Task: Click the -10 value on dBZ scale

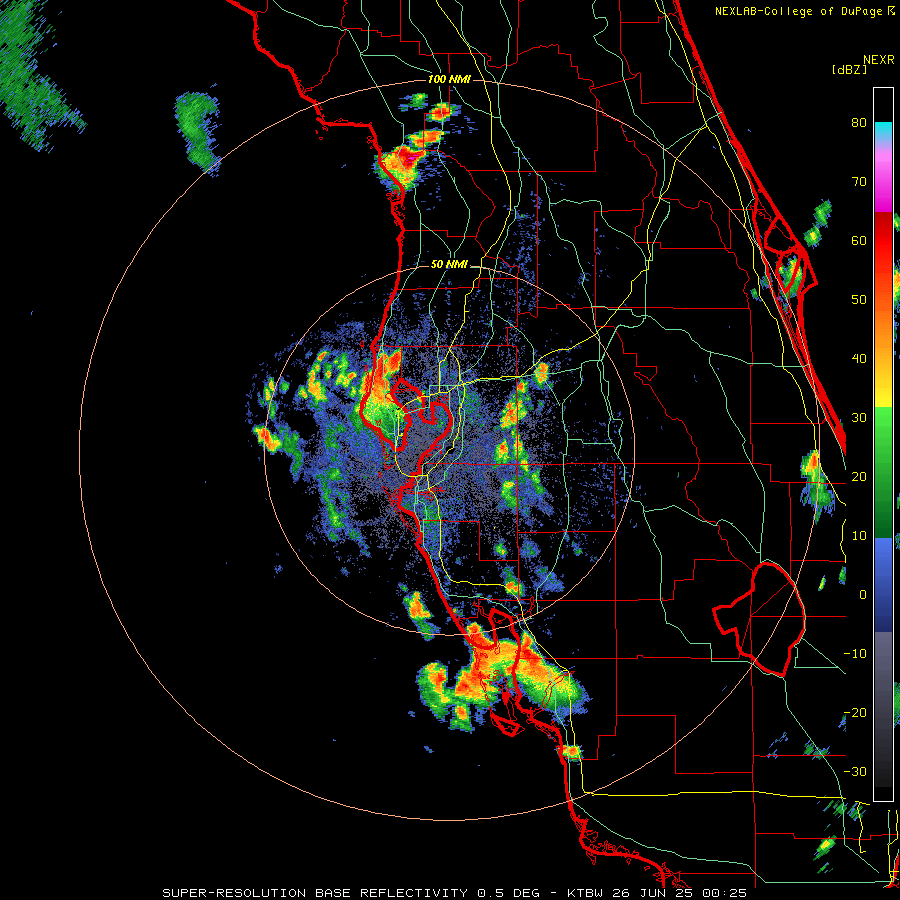Action: click(855, 654)
